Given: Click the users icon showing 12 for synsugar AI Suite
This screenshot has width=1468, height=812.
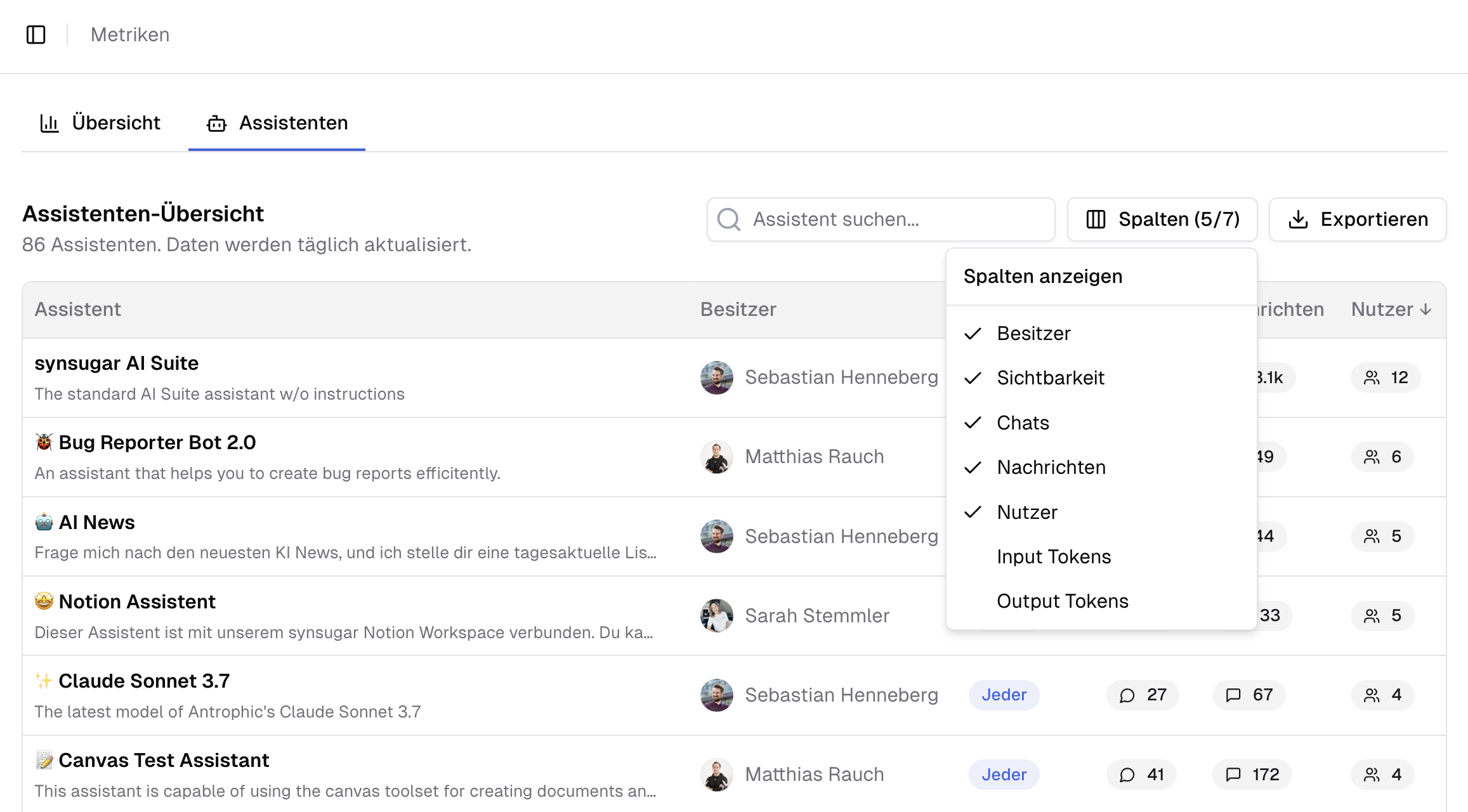Looking at the screenshot, I should [1371, 377].
